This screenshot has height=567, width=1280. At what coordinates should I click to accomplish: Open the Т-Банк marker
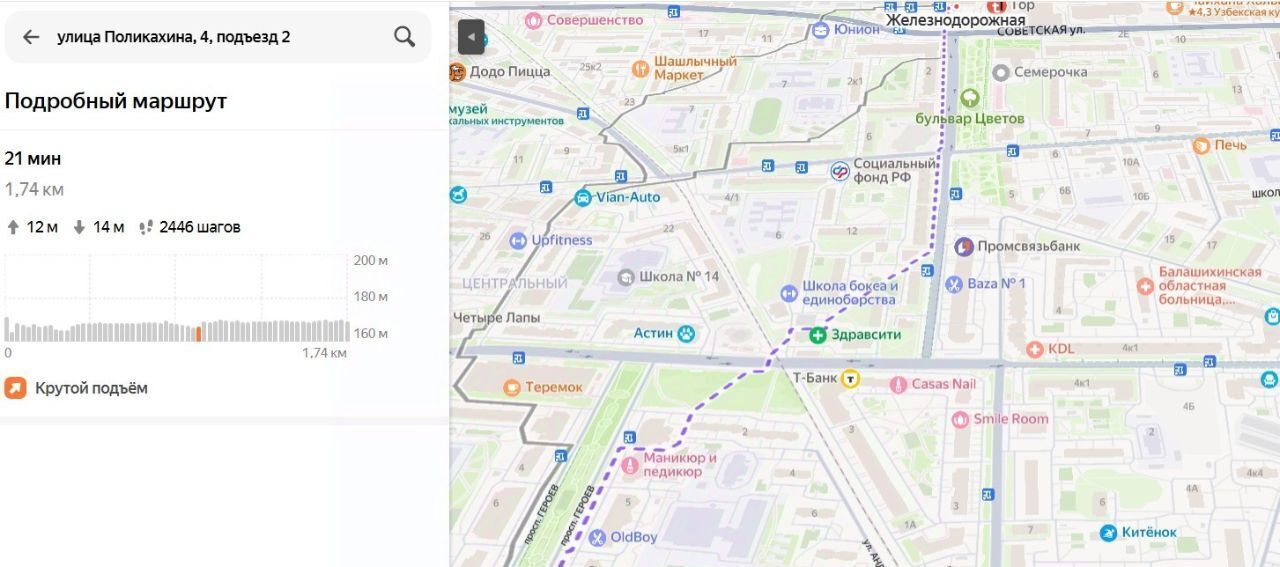(850, 378)
